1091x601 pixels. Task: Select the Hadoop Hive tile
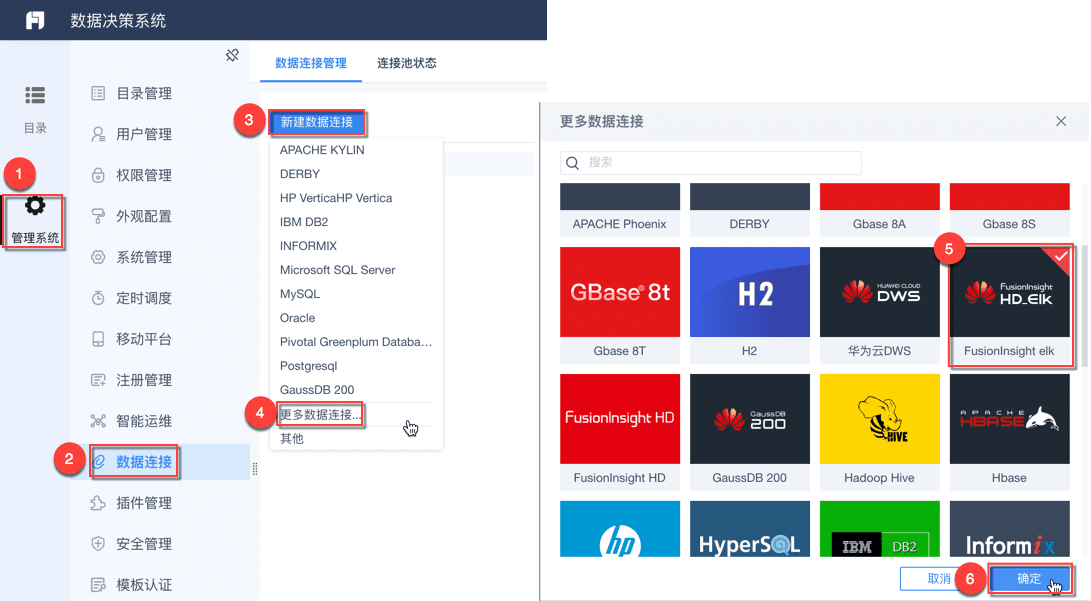click(x=879, y=432)
